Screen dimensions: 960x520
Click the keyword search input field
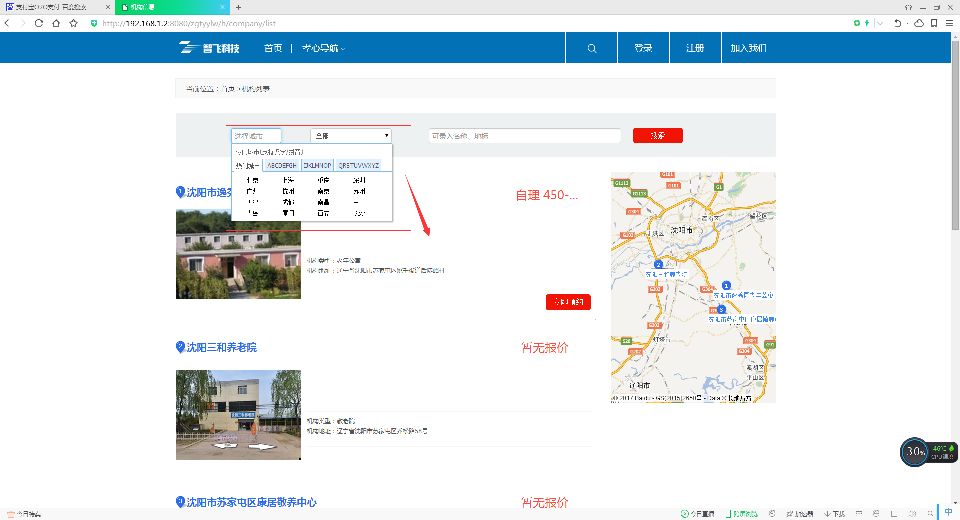point(524,135)
